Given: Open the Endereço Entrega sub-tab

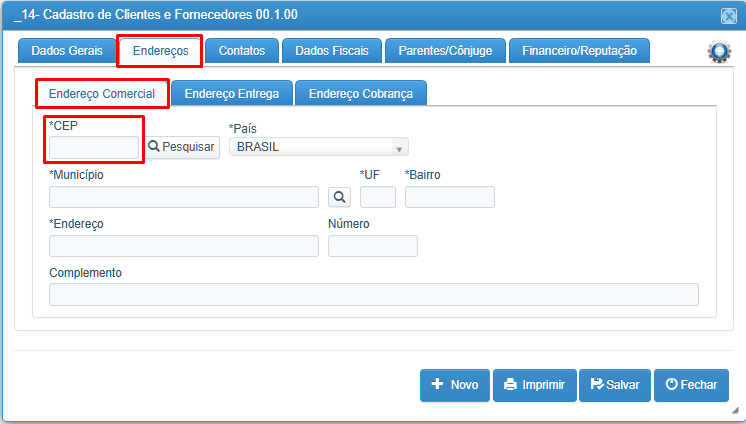Looking at the screenshot, I should point(232,93).
